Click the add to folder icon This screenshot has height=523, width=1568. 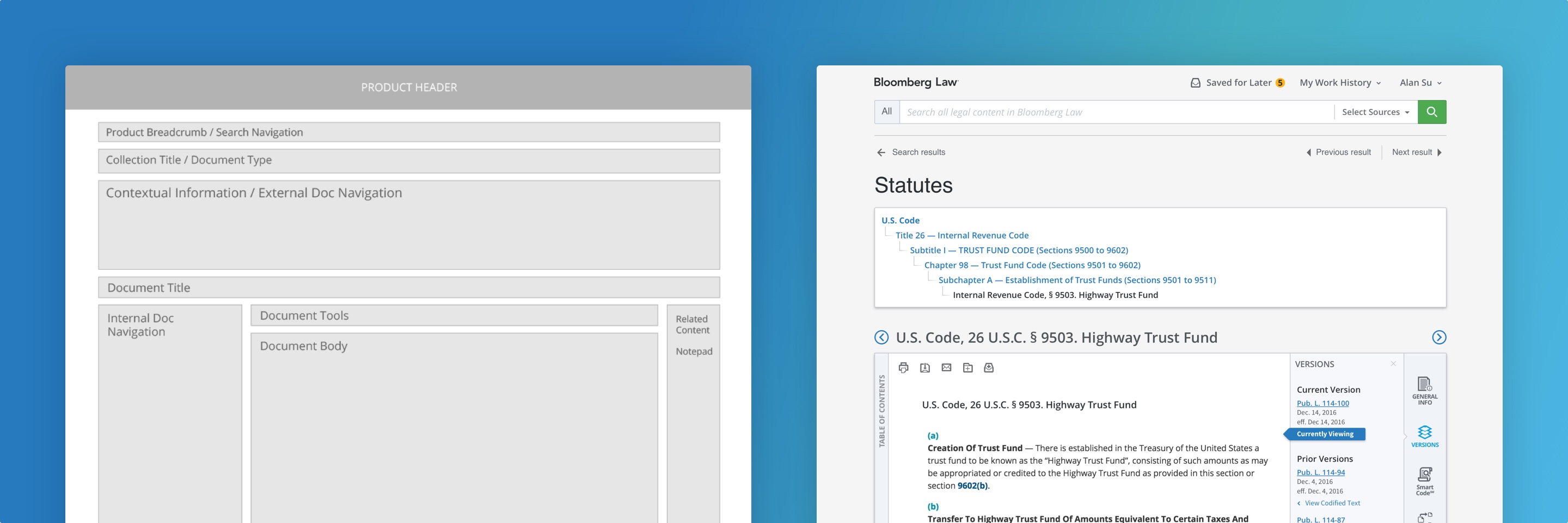968,368
